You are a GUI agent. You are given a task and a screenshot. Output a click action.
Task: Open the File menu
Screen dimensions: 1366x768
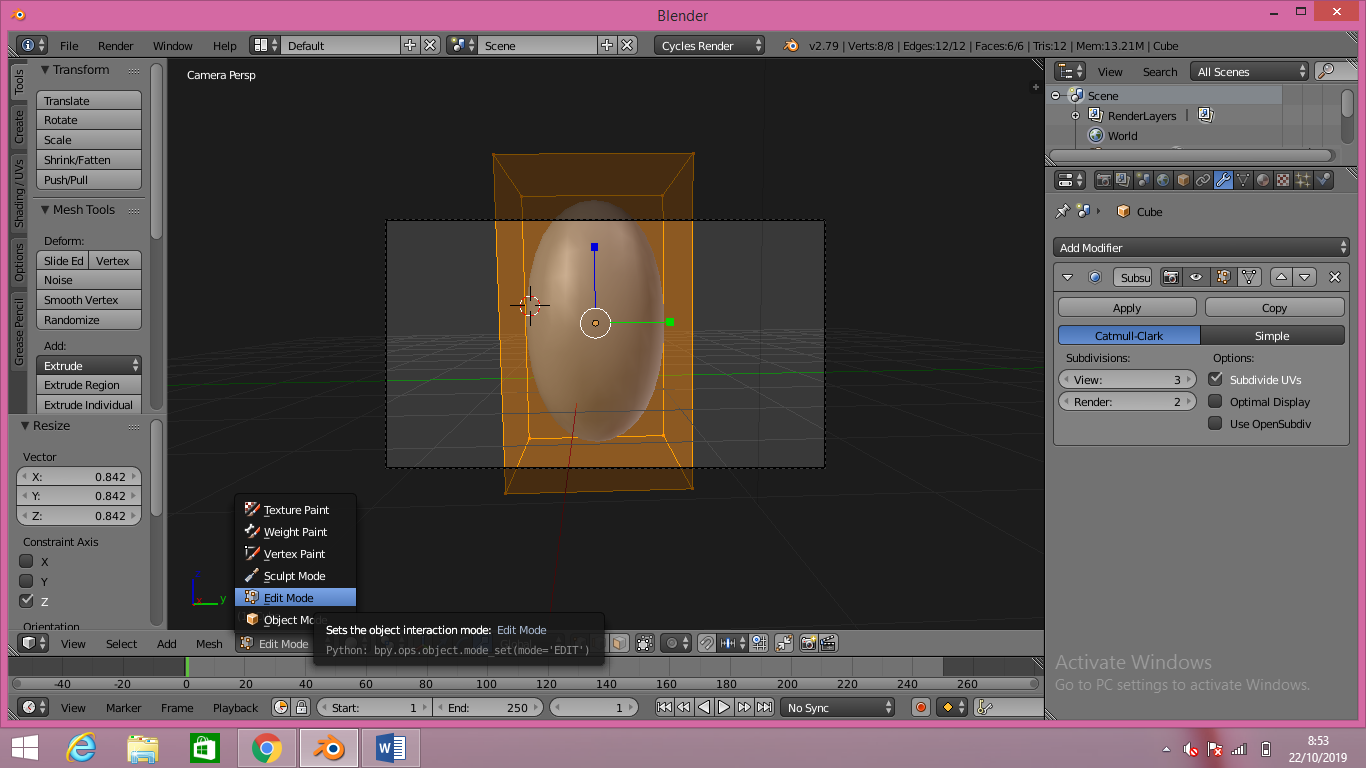tap(69, 46)
